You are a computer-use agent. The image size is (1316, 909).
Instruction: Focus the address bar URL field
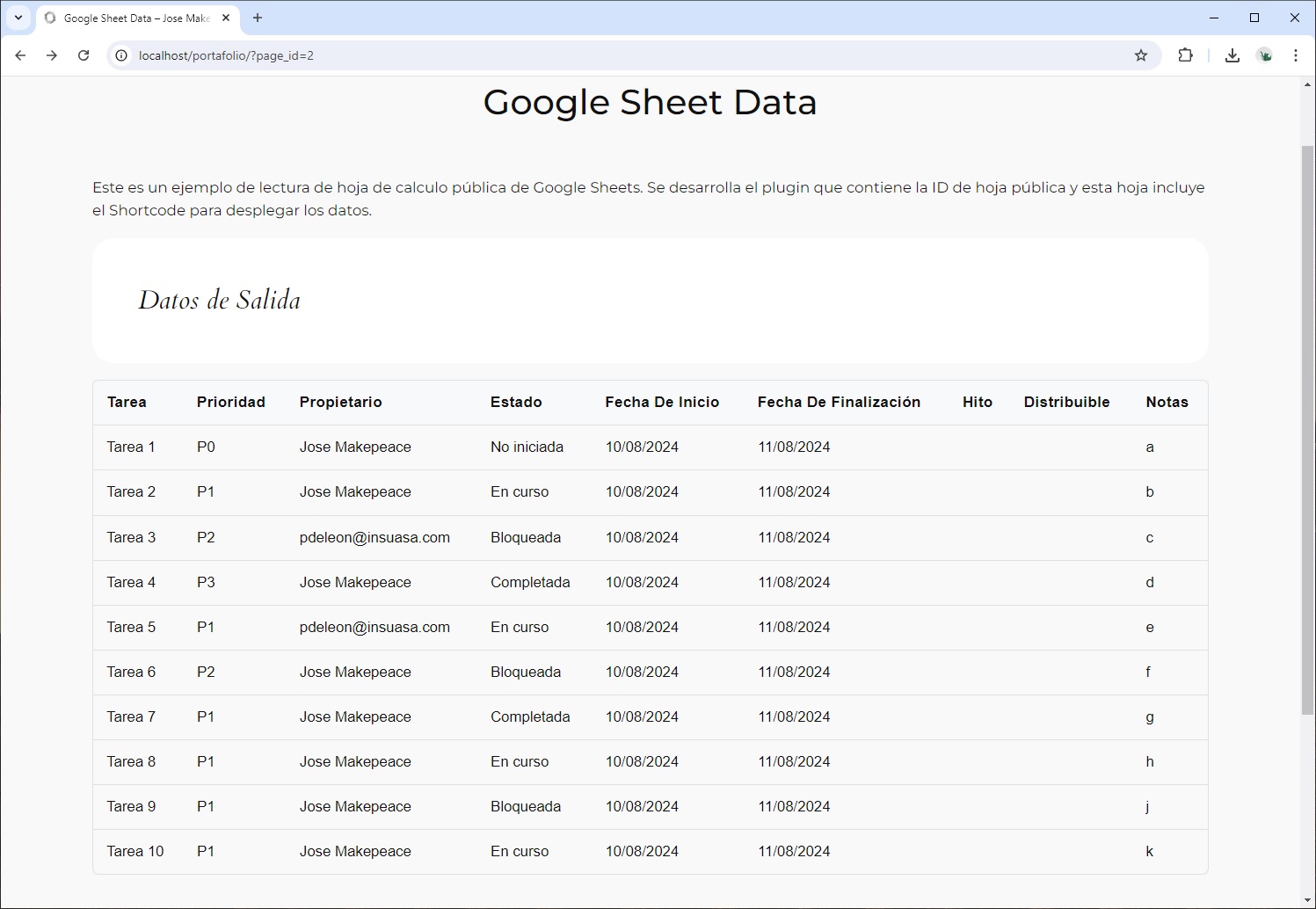pos(633,55)
